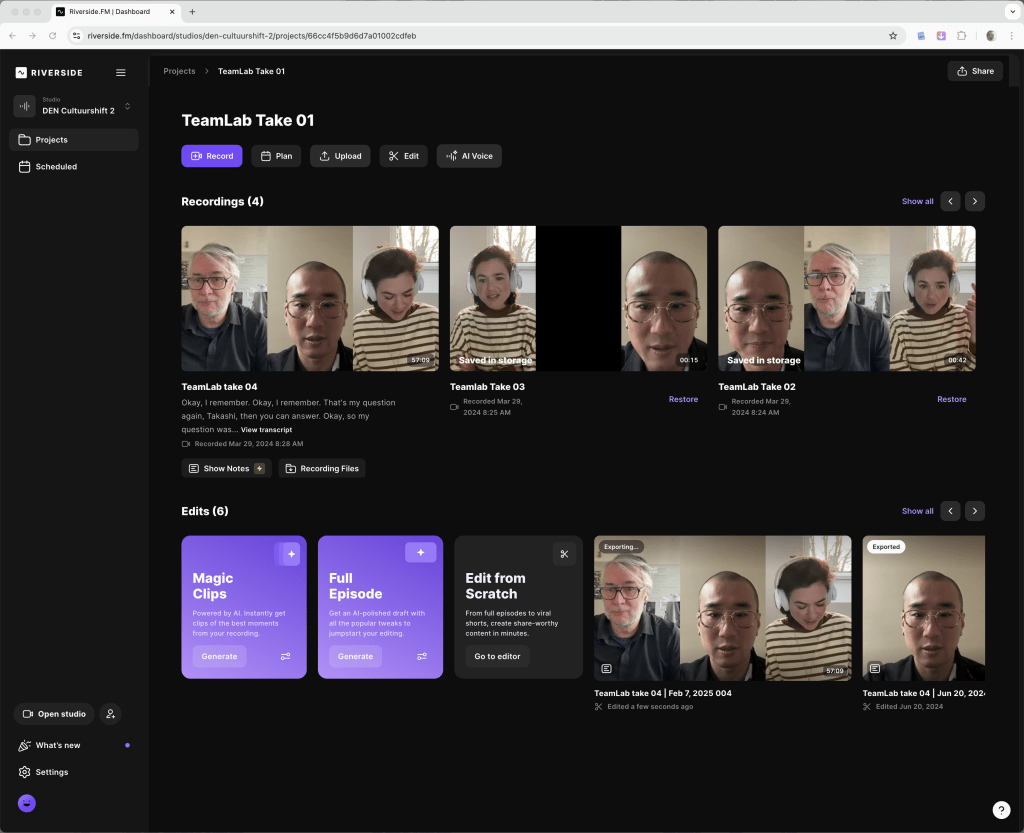Open the TeamLab take 04 recording thumbnail
1024x833 pixels.
[x=310, y=298]
